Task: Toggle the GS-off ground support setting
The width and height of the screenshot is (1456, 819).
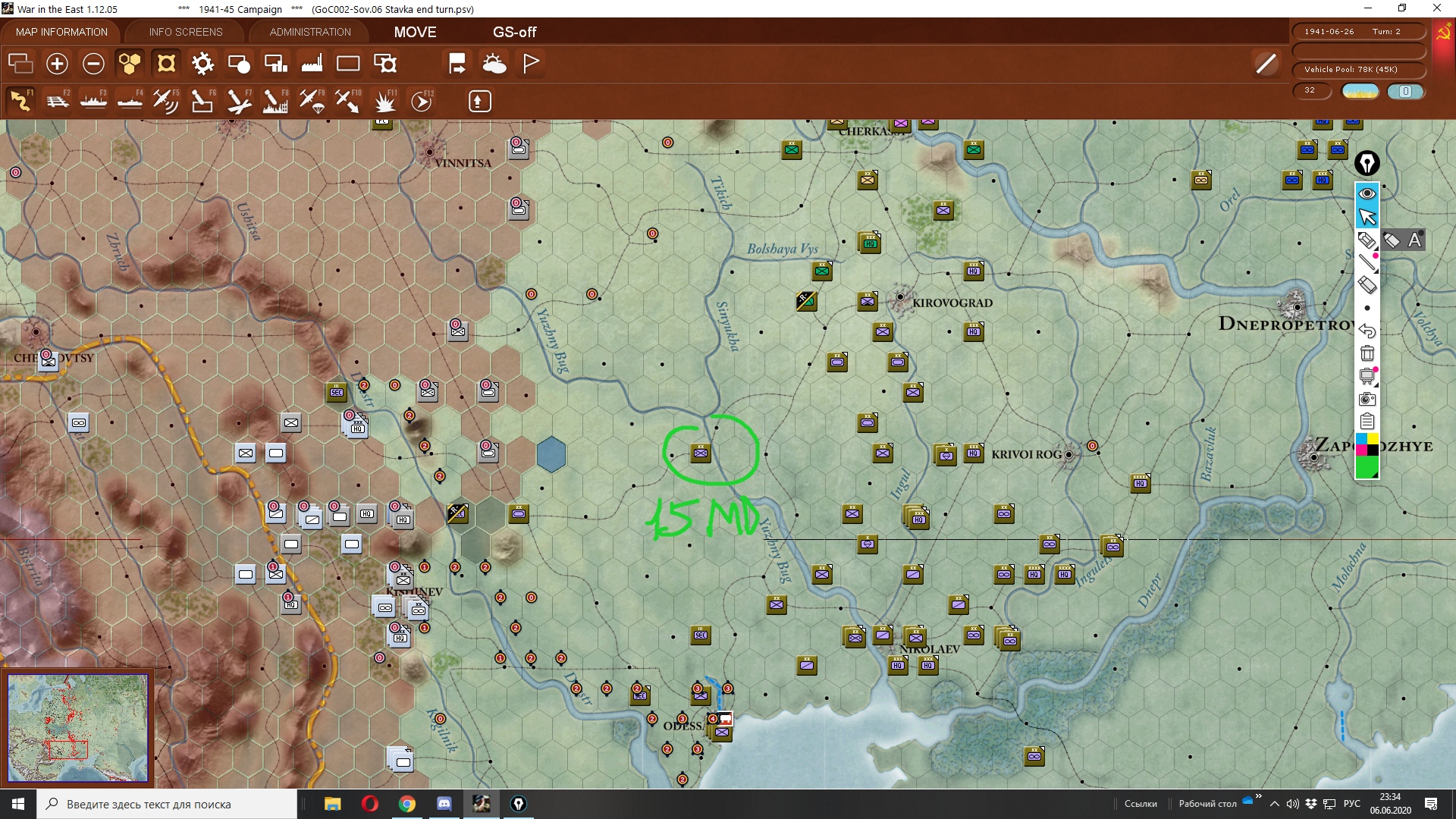Action: [514, 32]
